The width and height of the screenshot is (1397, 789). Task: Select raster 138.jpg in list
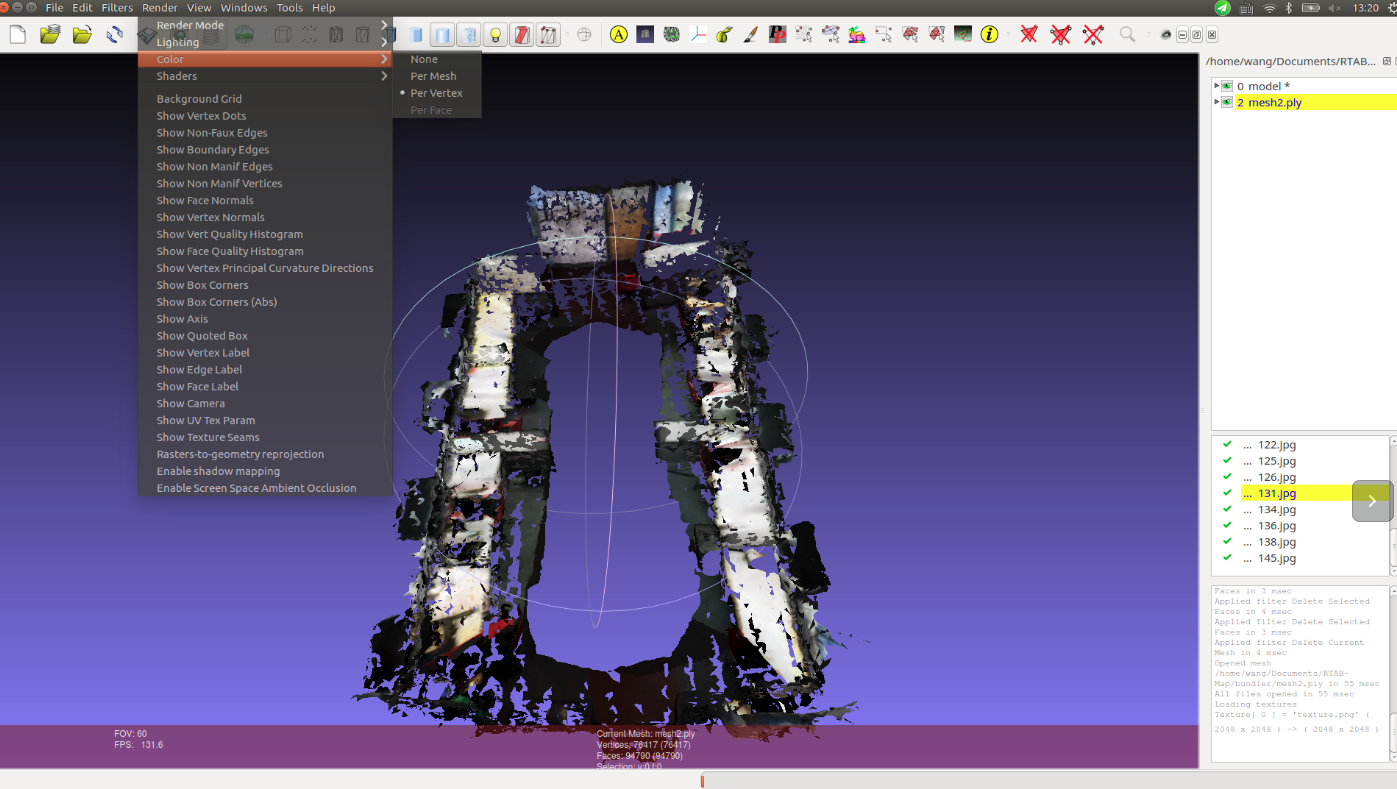point(1277,542)
